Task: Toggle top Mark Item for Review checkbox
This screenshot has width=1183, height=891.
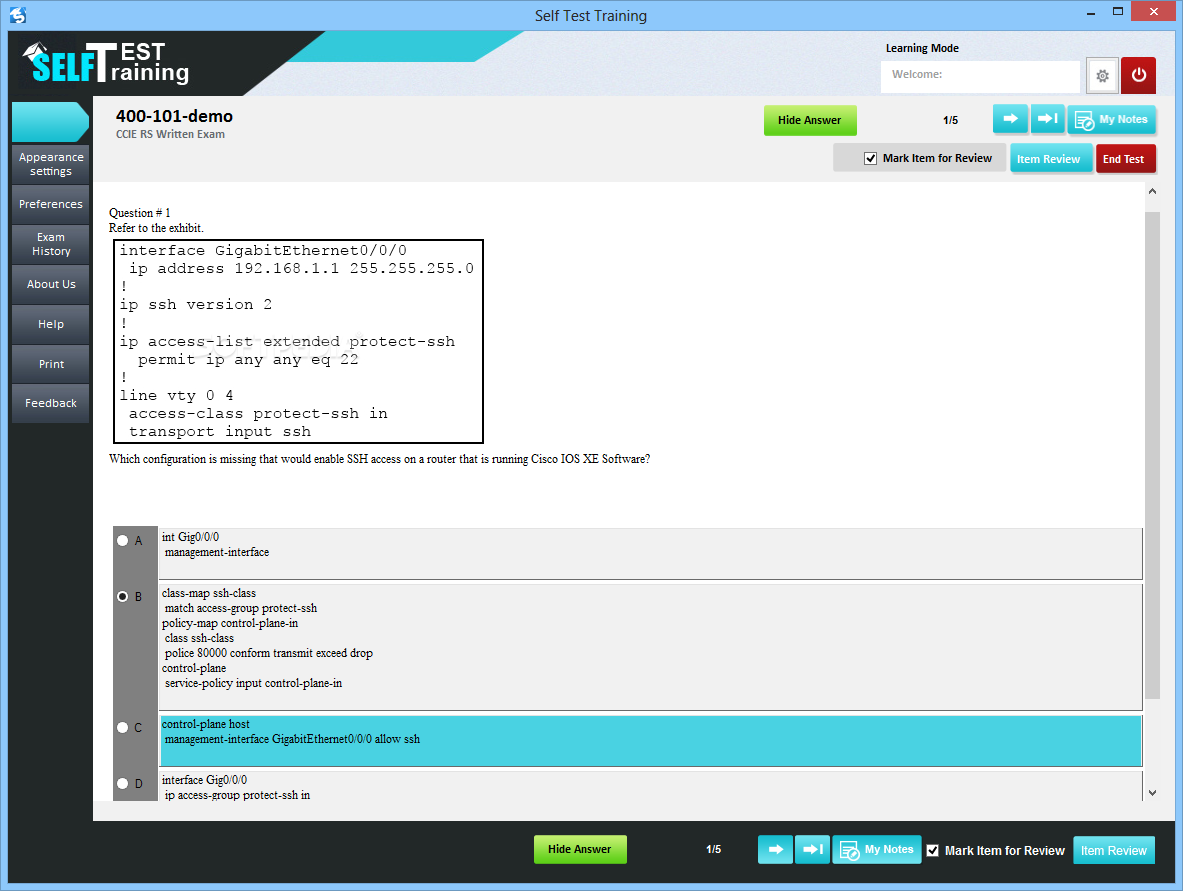Action: tap(871, 158)
